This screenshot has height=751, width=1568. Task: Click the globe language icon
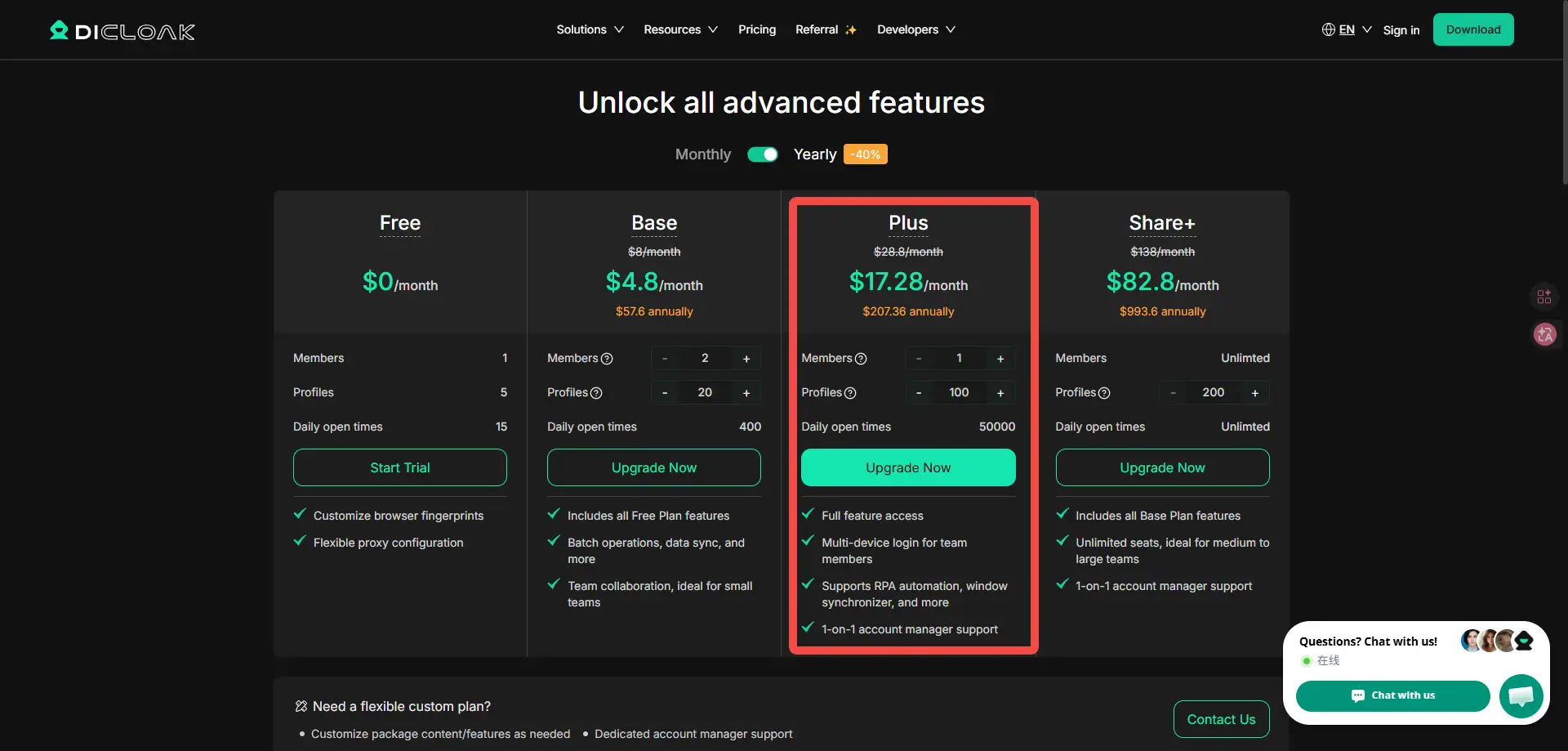[1329, 30]
